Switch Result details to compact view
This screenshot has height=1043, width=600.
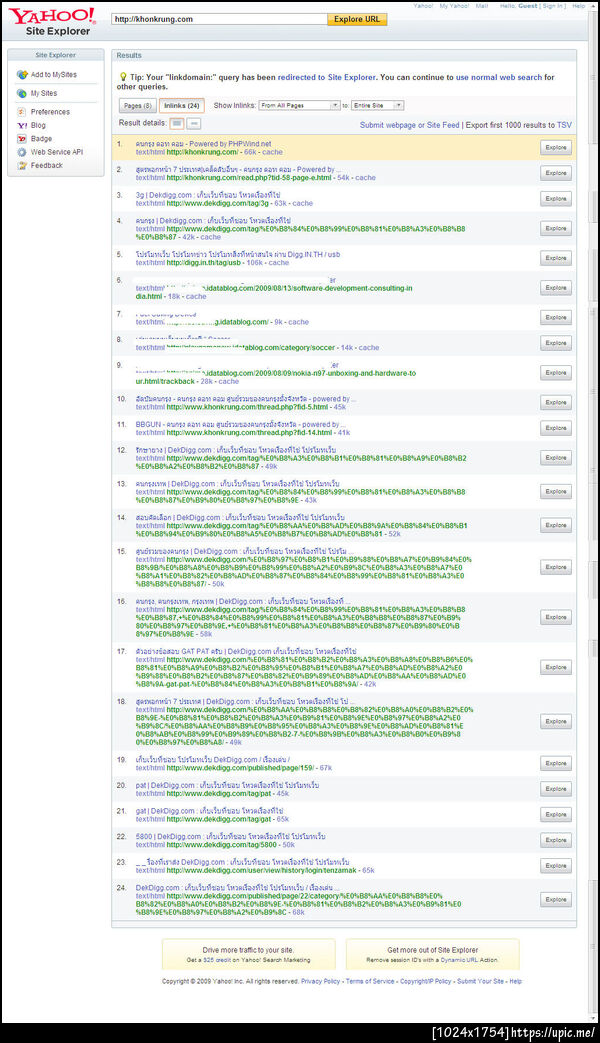194,123
